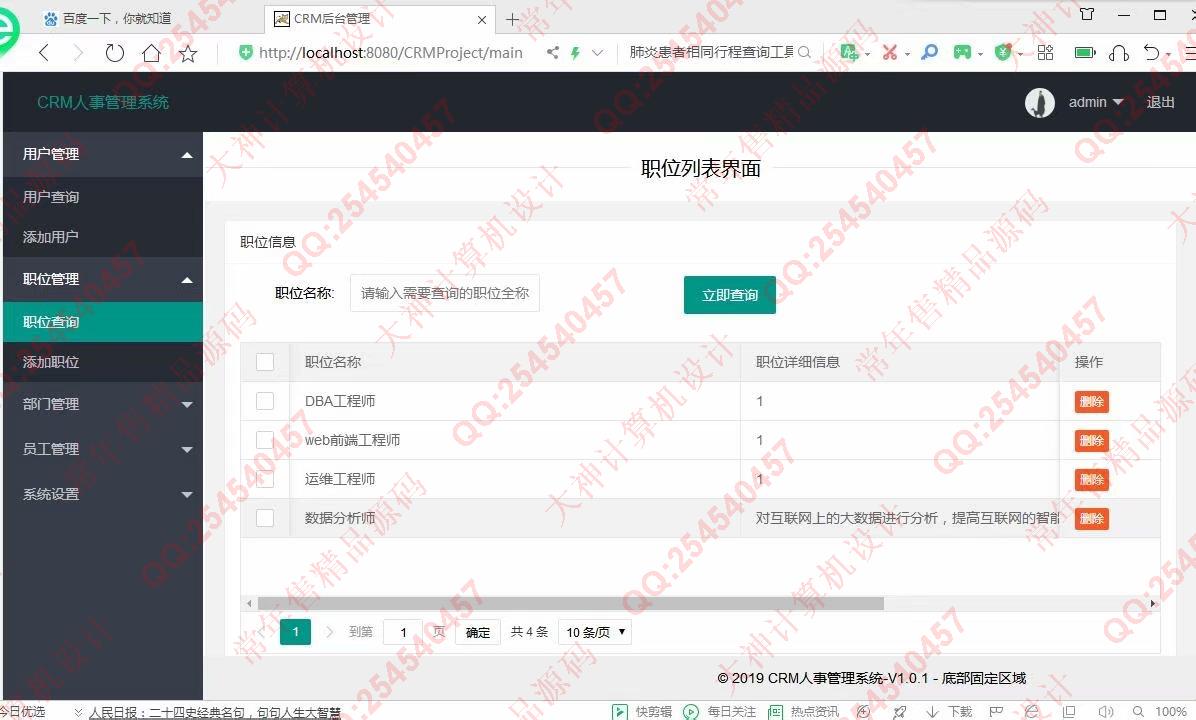Collapse the 用户管理 sidebar group

(x=103, y=154)
